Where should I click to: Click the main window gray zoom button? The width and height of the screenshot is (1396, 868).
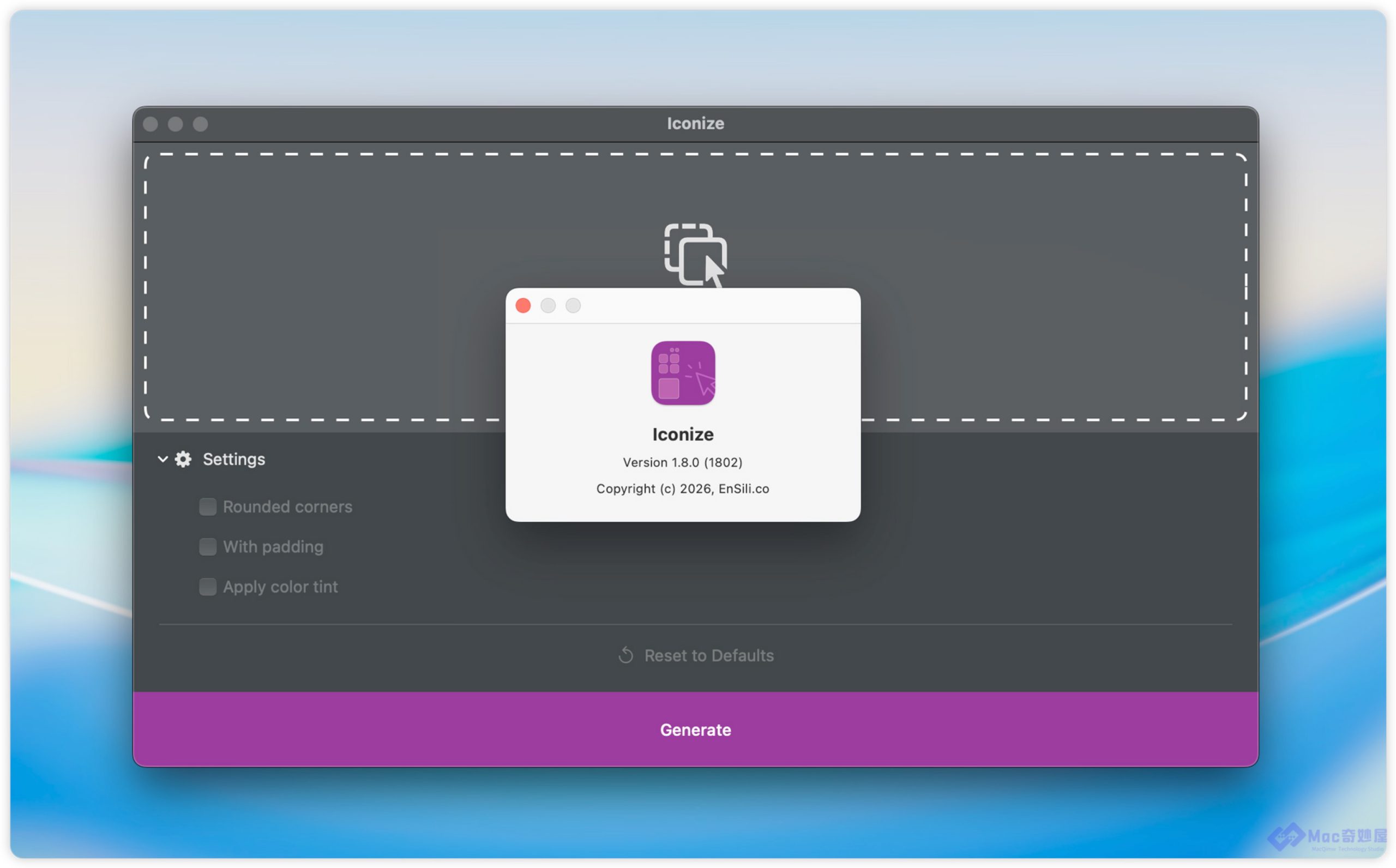point(200,124)
